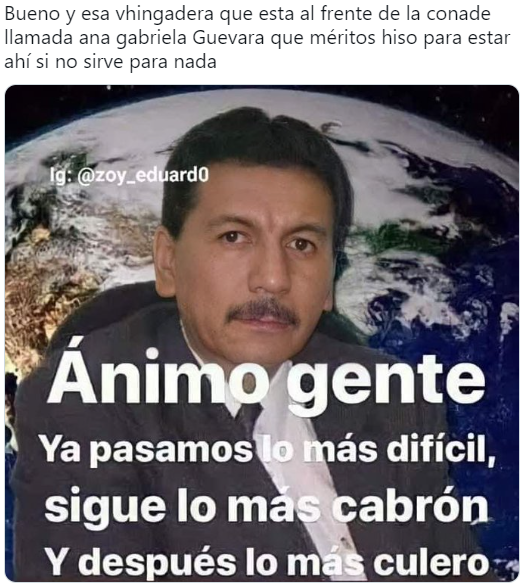
Task: Click the word "difícil," in the meme
Action: coord(441,450)
